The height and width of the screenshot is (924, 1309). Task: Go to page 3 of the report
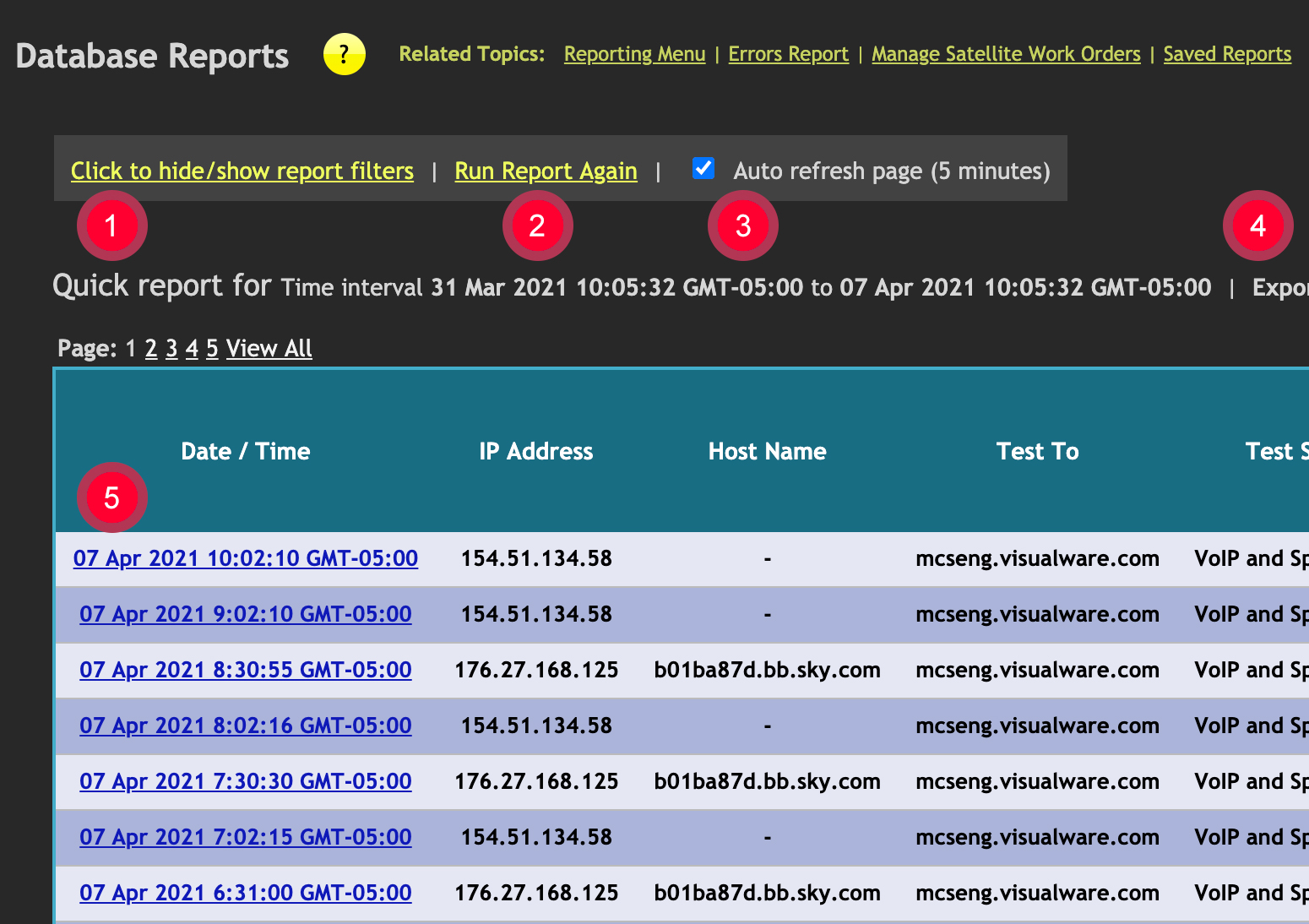171,348
